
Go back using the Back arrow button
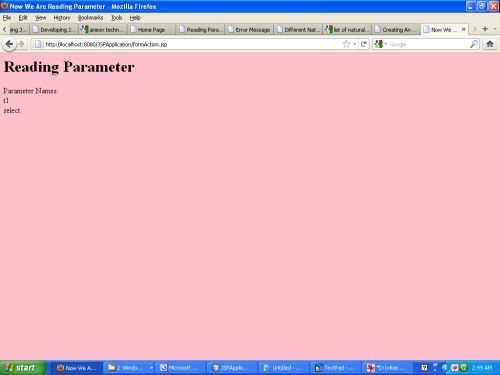pyautogui.click(x=9, y=44)
